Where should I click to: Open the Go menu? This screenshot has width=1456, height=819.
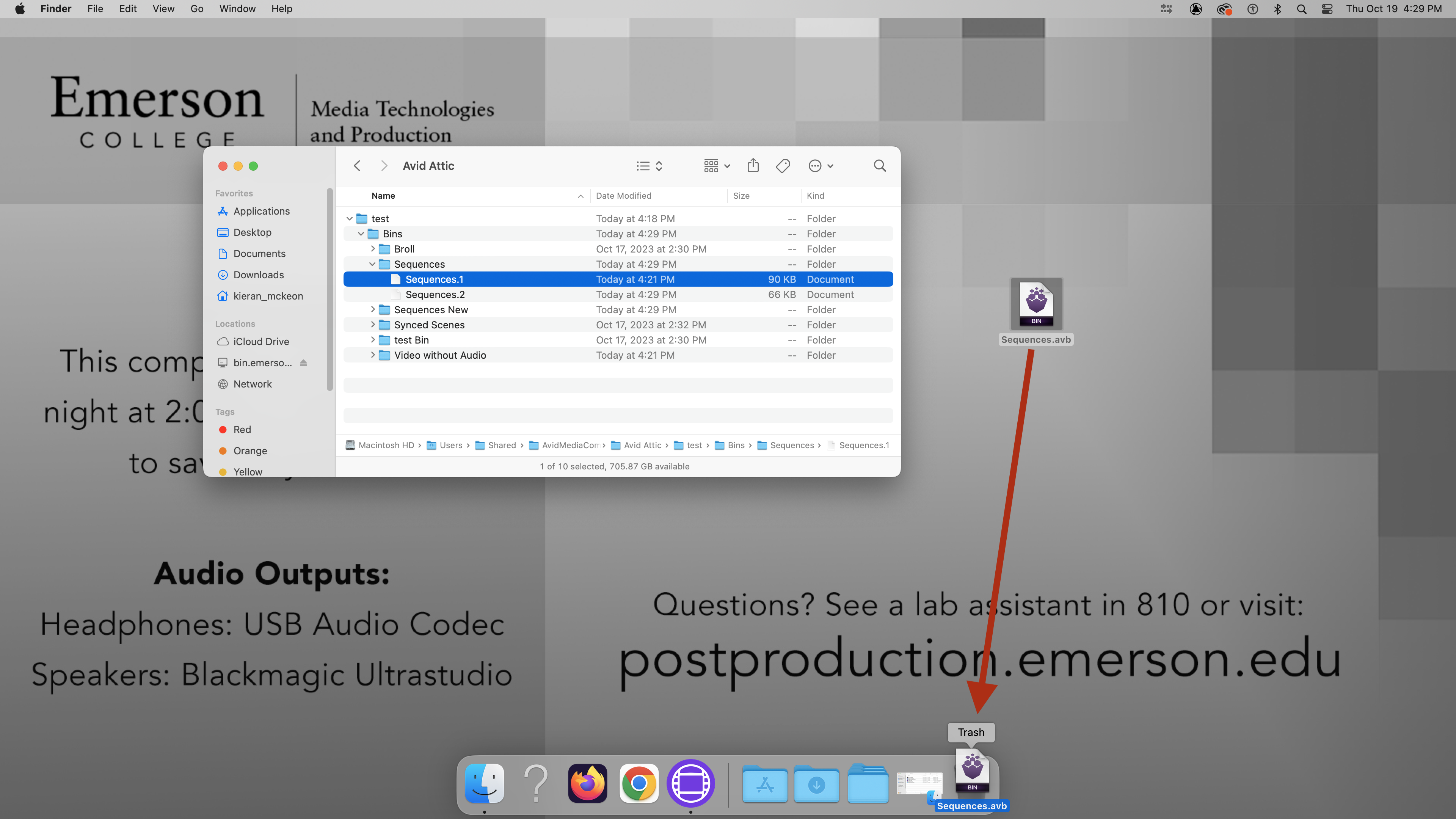point(197,8)
